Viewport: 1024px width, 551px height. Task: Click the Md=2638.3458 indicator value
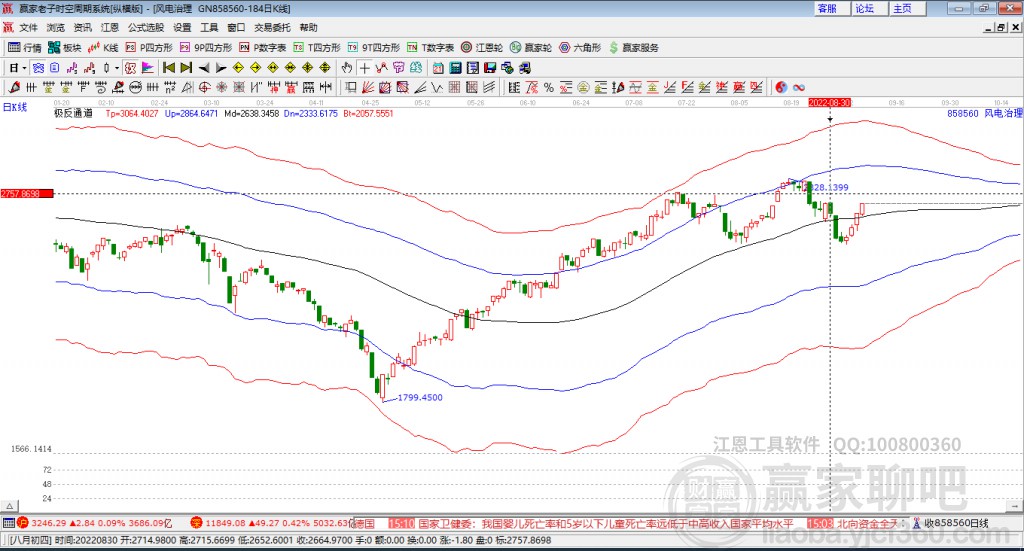(251, 113)
